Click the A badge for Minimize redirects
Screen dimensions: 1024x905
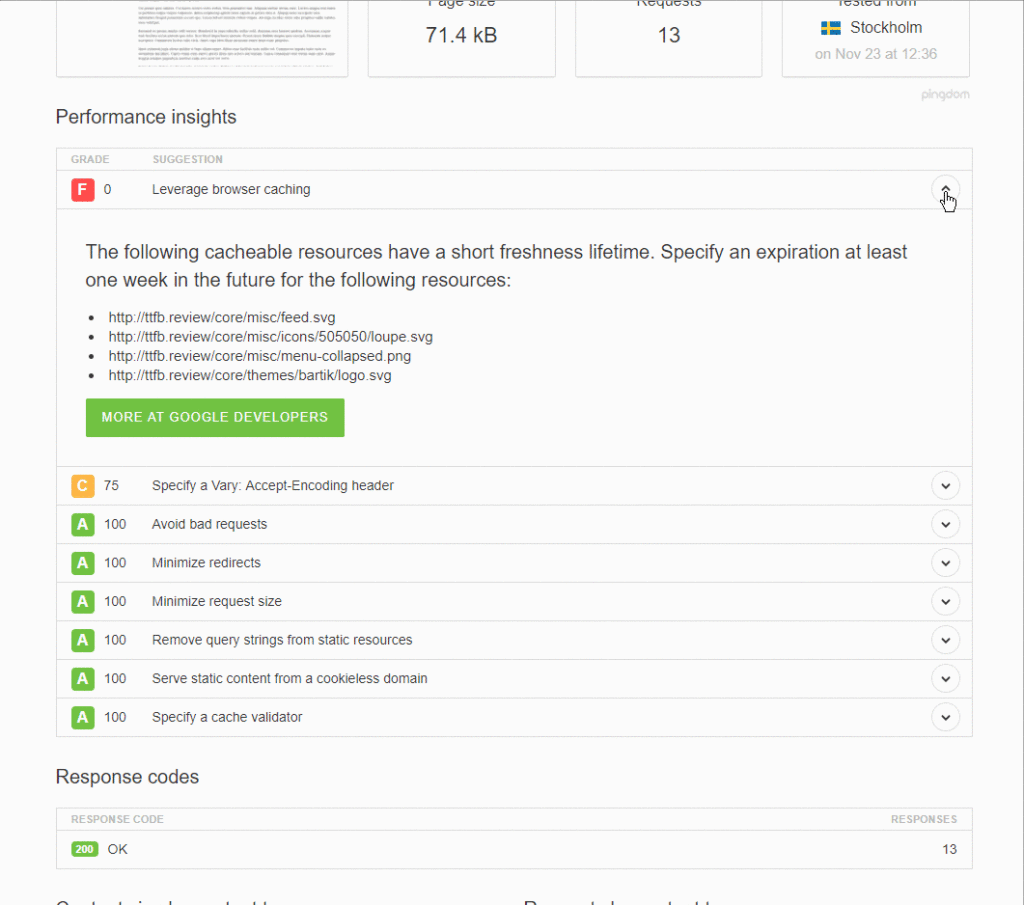83,563
